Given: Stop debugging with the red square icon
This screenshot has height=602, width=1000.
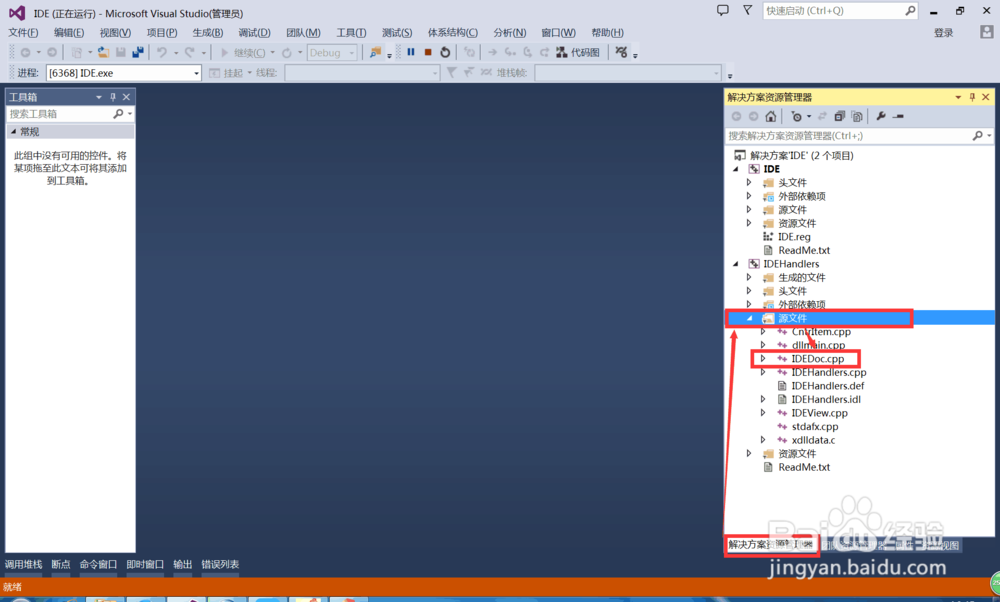Looking at the screenshot, I should [x=429, y=52].
